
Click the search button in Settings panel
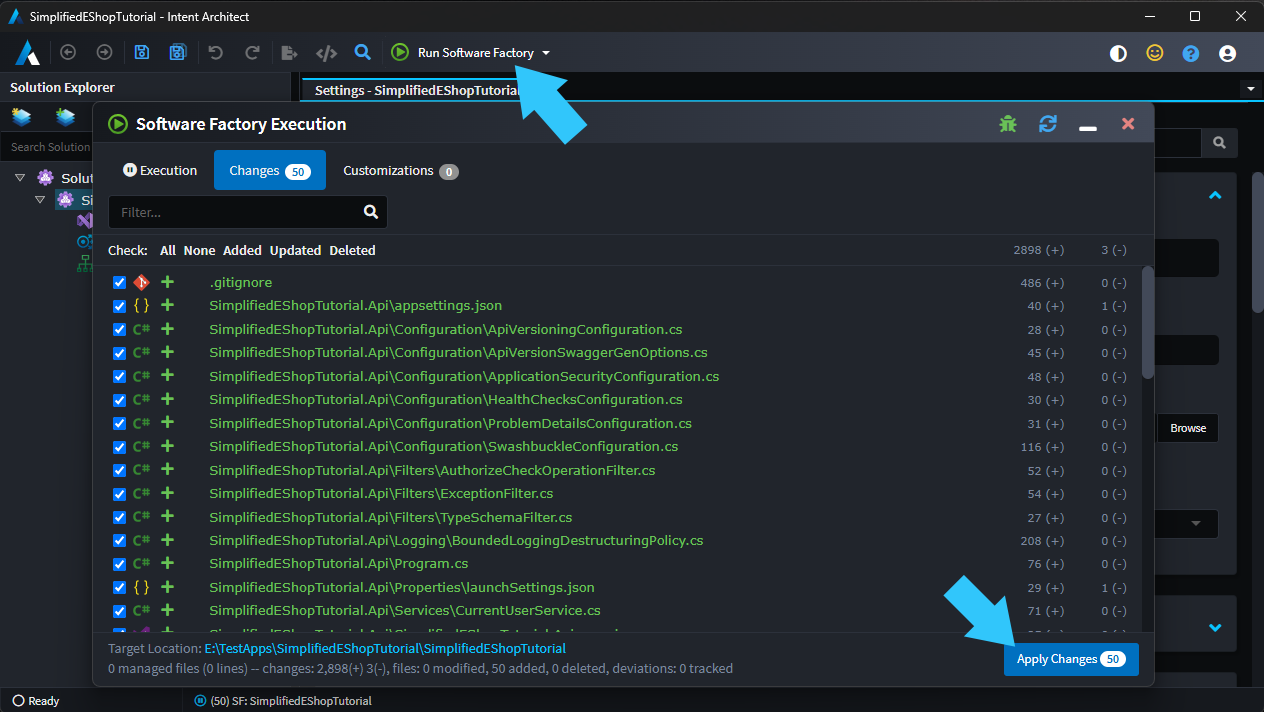(x=1219, y=143)
